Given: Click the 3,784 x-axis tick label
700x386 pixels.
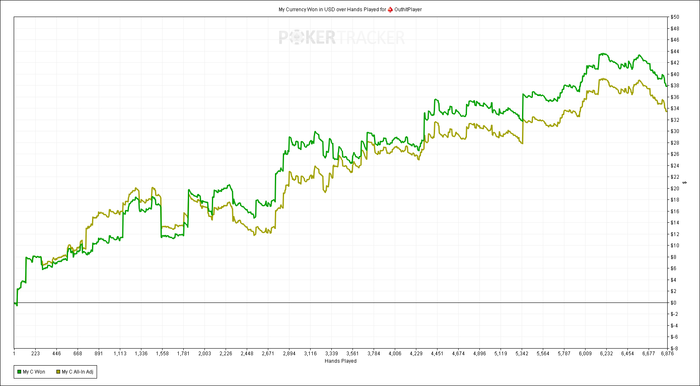Looking at the screenshot, I should 374,353.
